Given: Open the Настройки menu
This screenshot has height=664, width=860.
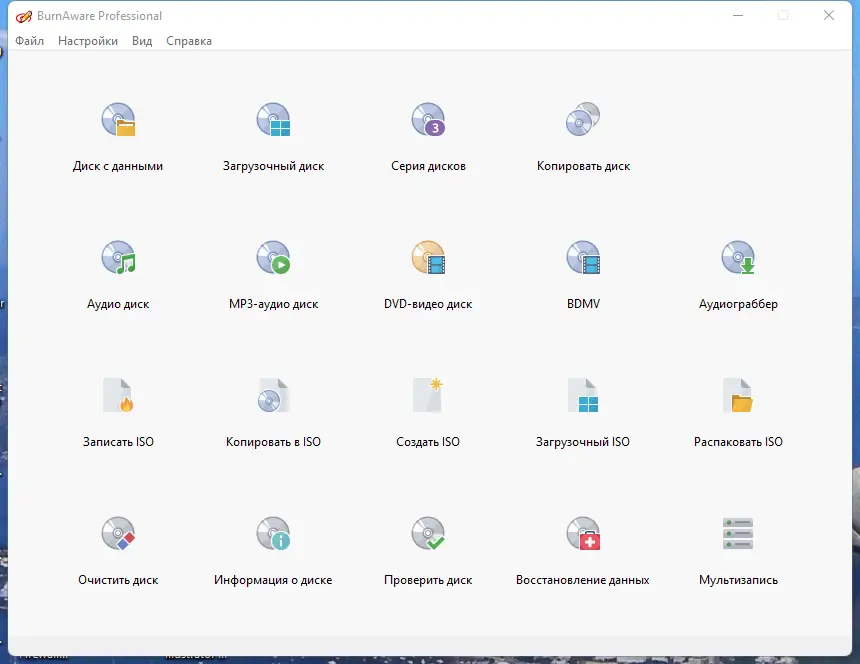Looking at the screenshot, I should [88, 41].
